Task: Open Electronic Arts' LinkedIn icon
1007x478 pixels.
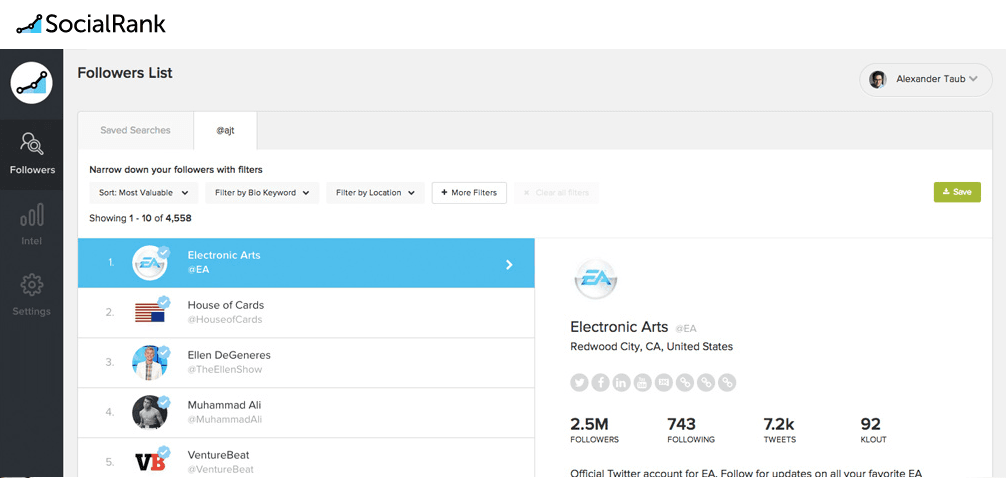Action: pos(622,383)
